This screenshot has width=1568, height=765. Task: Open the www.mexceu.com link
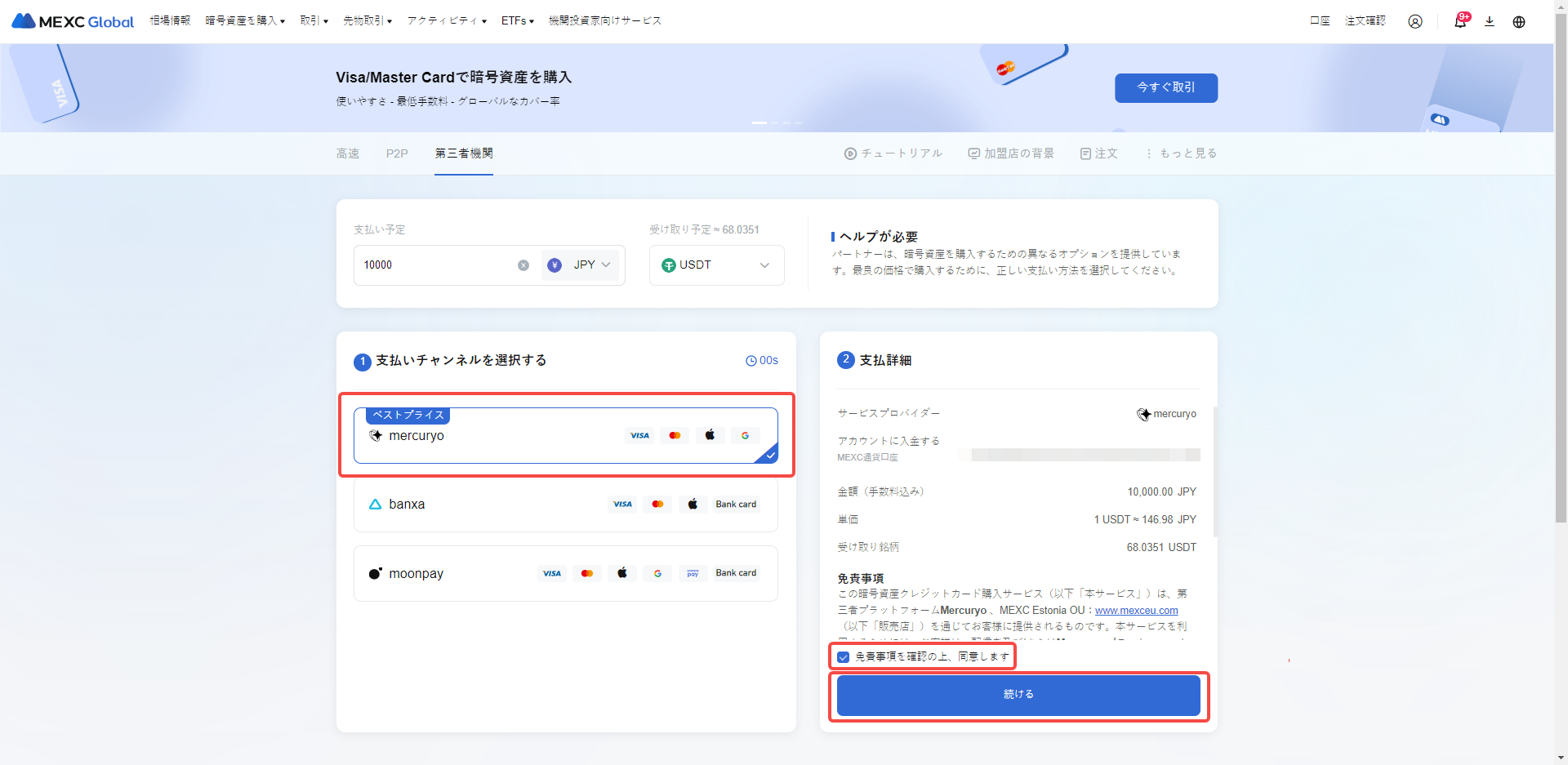click(1136, 611)
